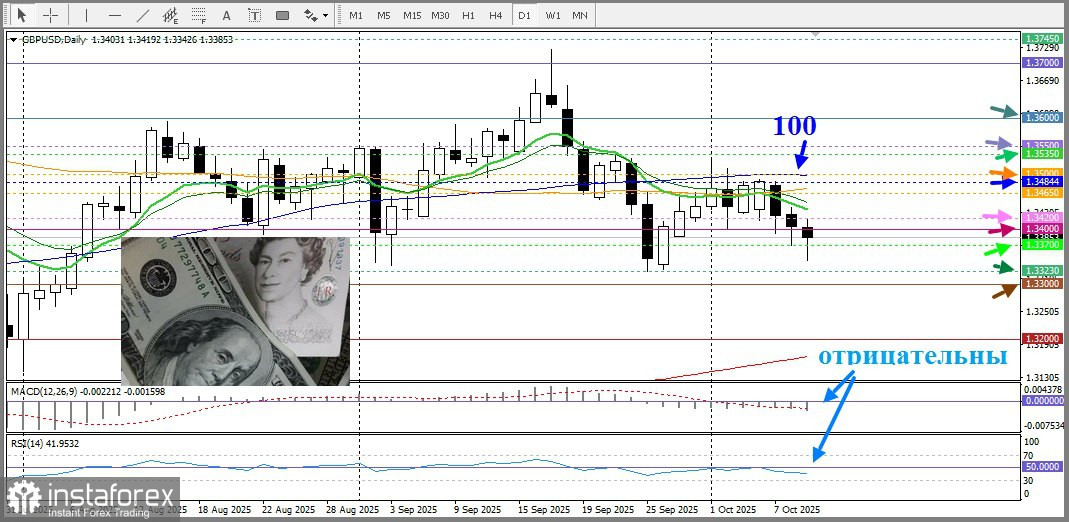Select the 1.34650 price level label
Screen dimensions: 1069x522
(1043, 194)
